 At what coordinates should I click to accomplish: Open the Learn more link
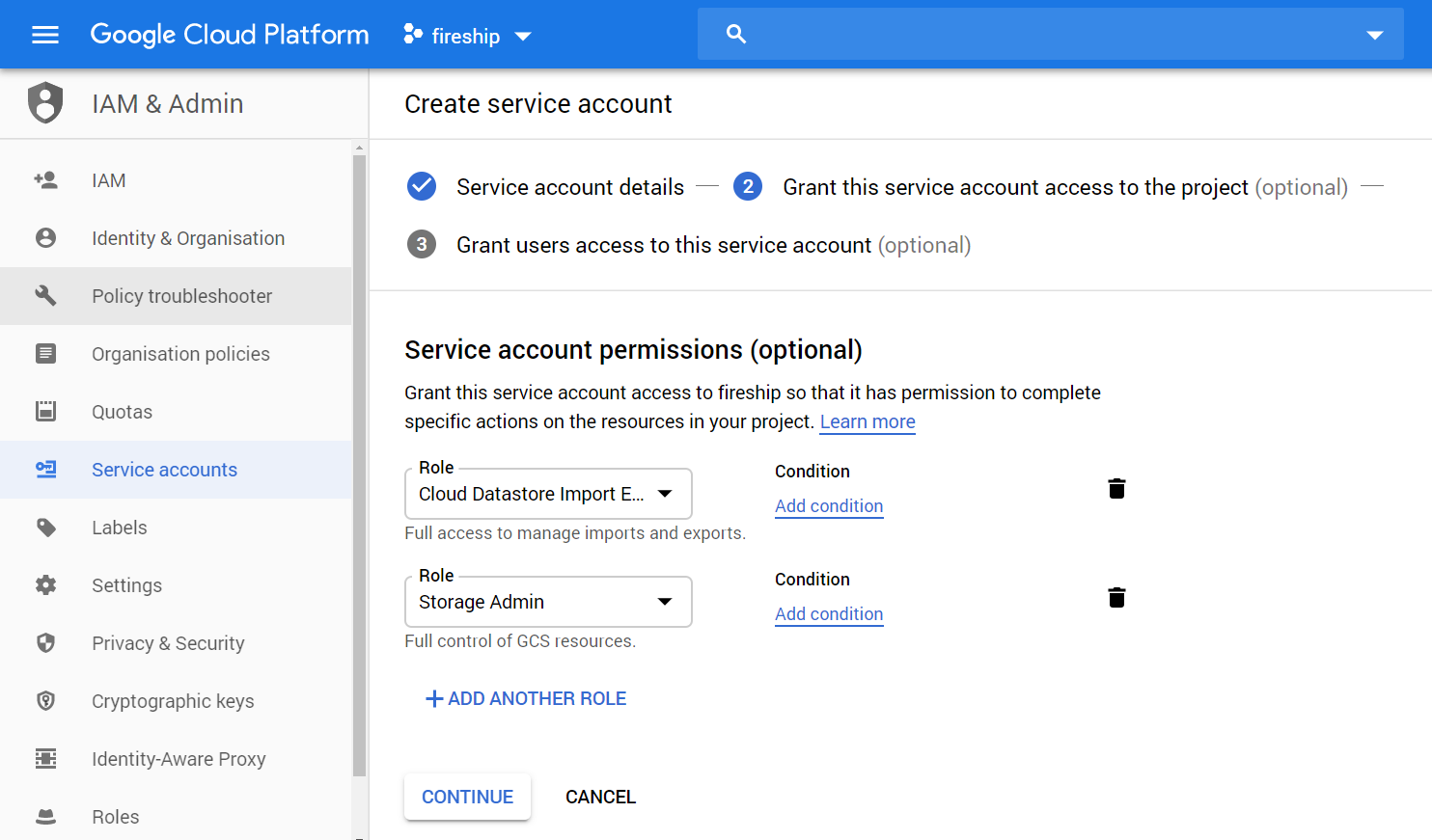[867, 421]
